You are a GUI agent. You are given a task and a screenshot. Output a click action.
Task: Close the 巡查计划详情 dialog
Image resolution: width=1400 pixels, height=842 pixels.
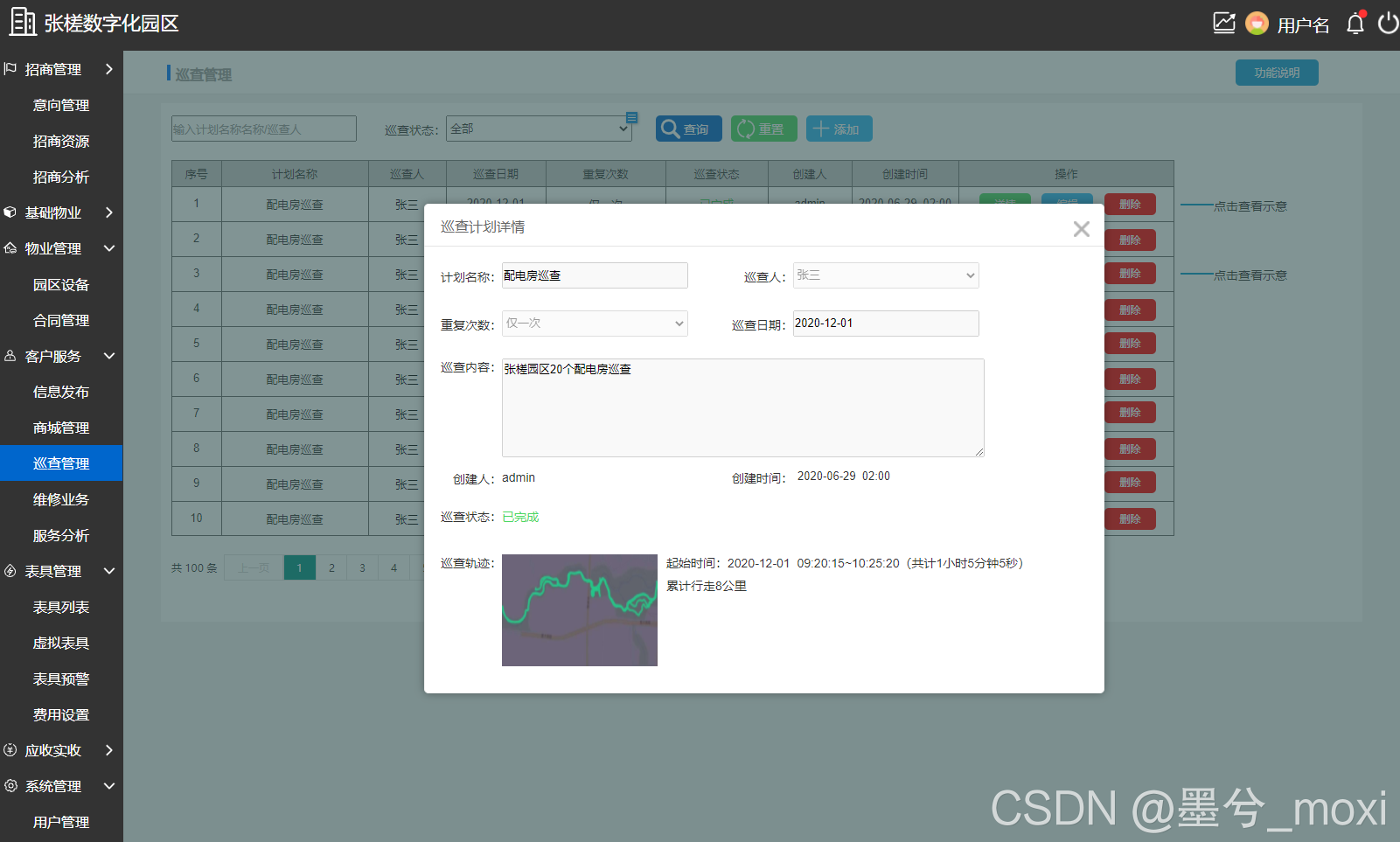coord(1082,229)
